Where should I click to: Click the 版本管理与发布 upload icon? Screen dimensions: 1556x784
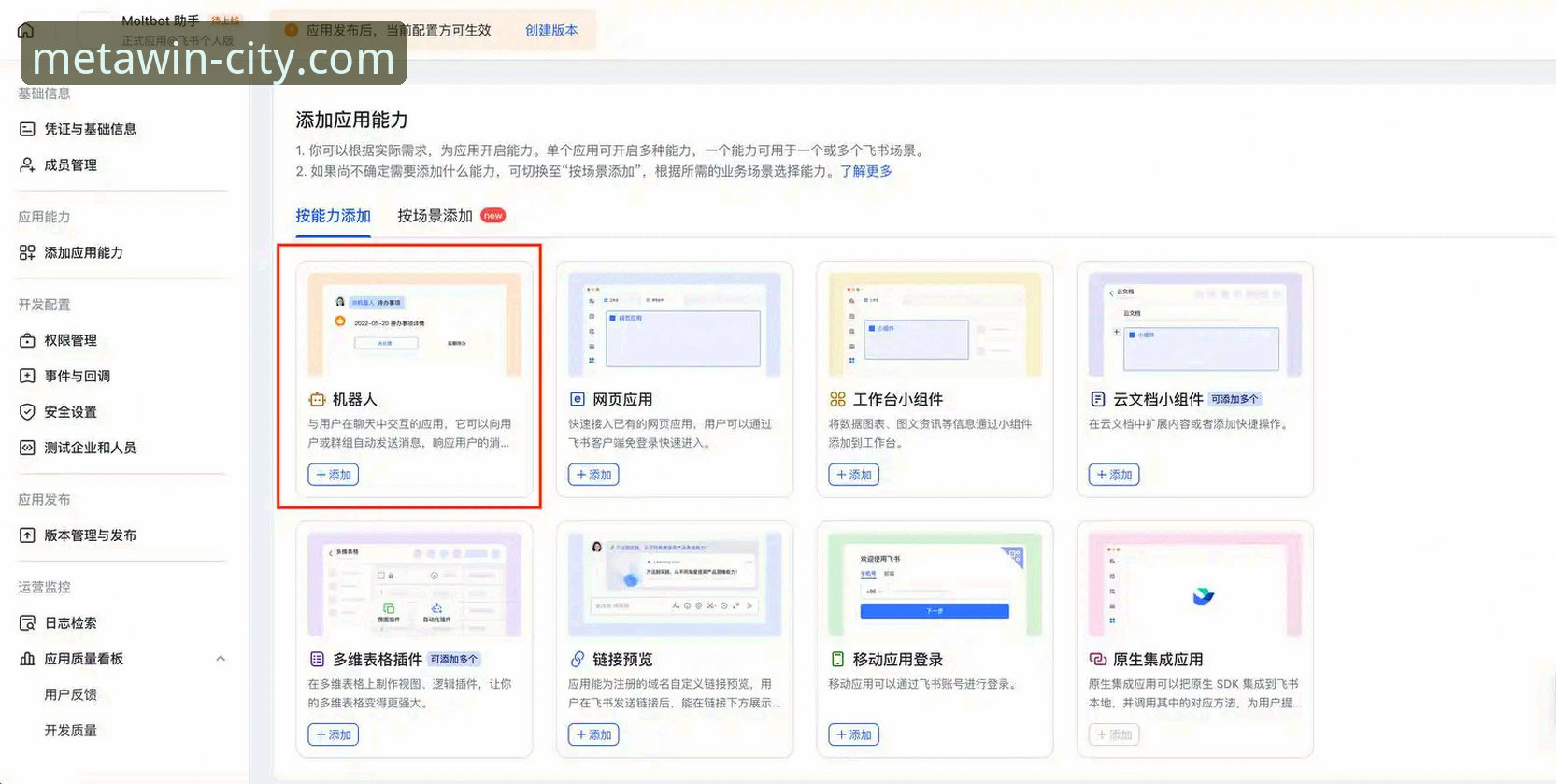27,535
